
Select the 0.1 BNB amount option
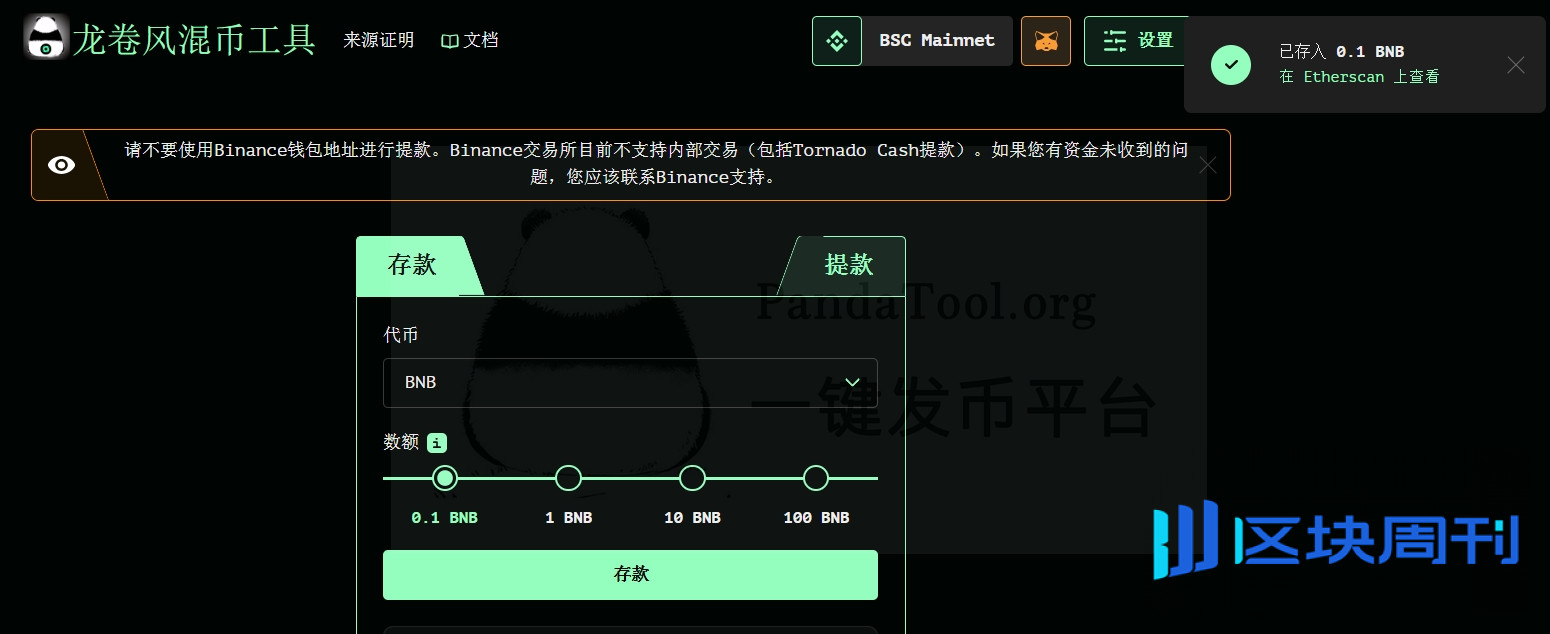click(x=445, y=479)
